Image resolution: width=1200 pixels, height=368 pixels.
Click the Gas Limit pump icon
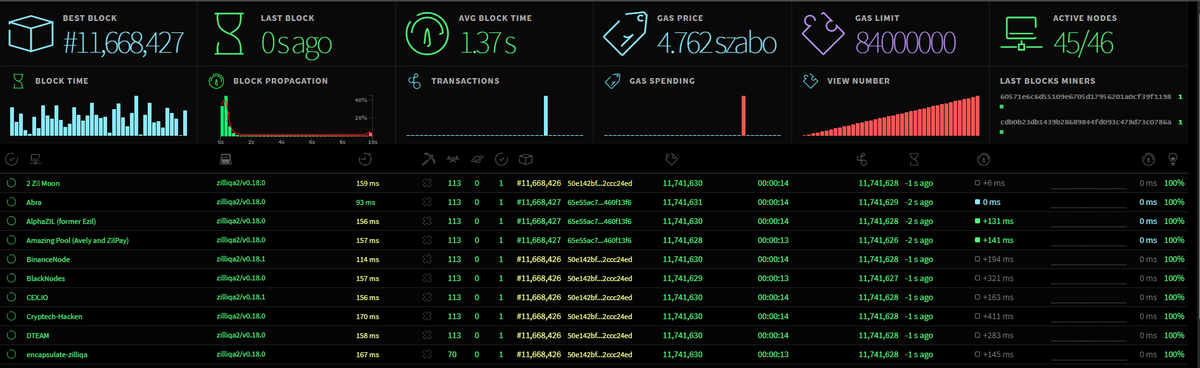click(x=823, y=33)
